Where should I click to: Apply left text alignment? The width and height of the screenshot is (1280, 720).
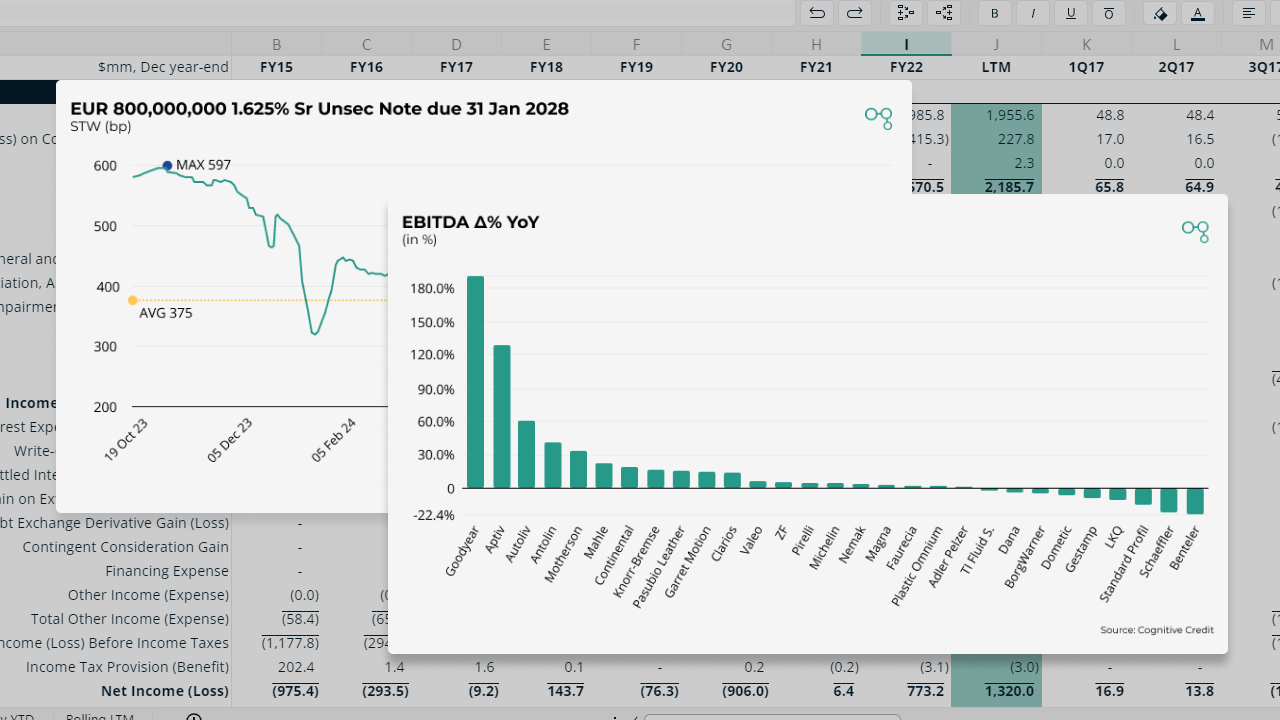1249,13
